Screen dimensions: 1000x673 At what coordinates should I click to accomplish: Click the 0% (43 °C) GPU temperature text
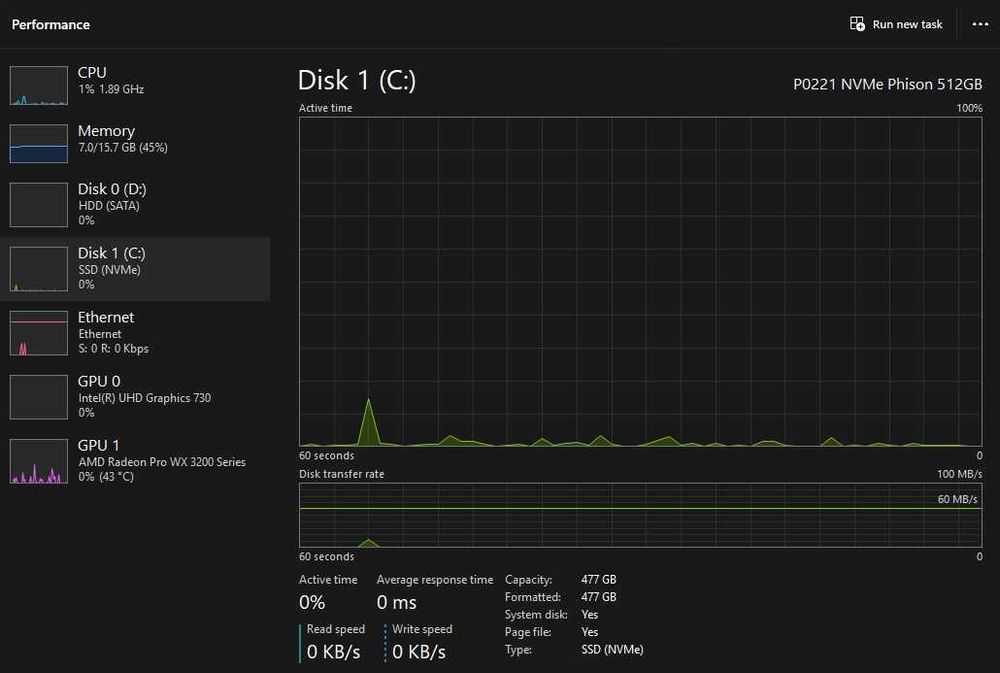click(106, 477)
